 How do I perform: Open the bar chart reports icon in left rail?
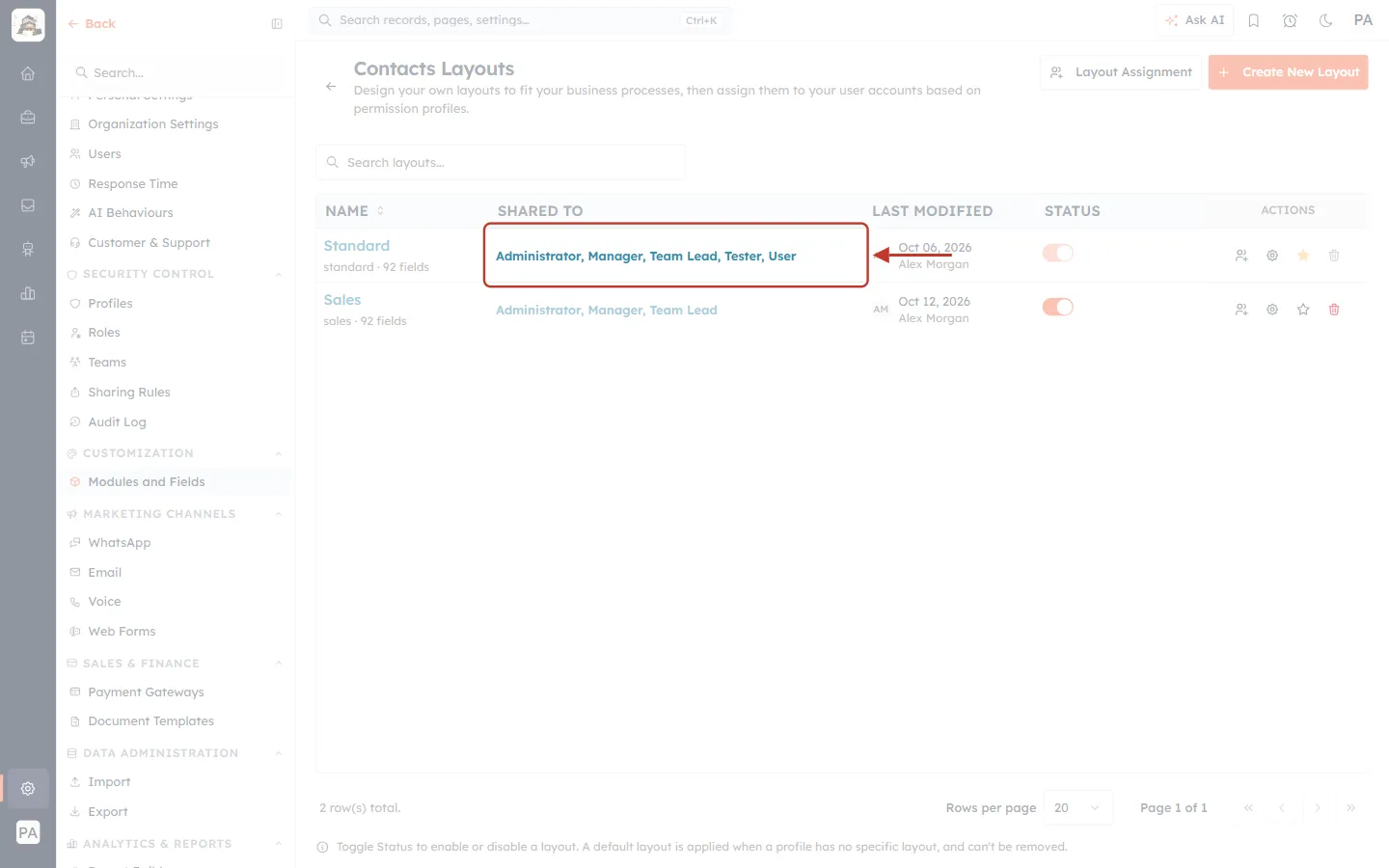click(x=28, y=293)
